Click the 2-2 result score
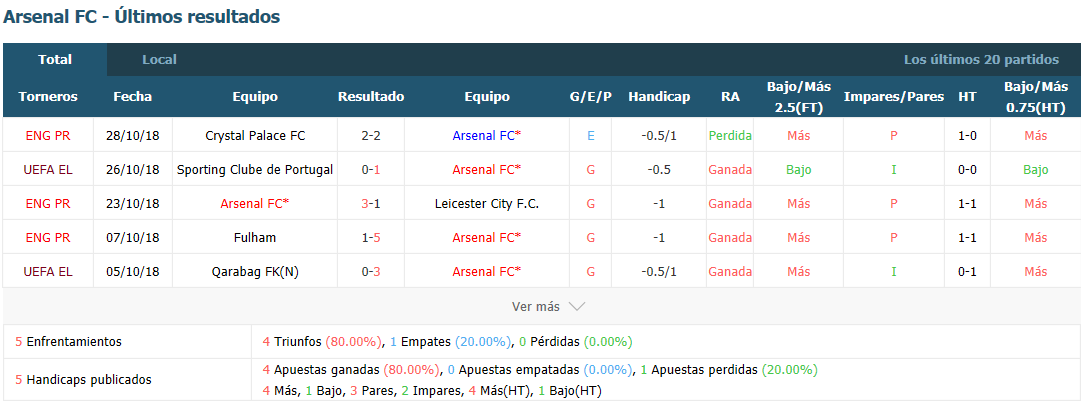This screenshot has width=1081, height=401. tap(371, 136)
